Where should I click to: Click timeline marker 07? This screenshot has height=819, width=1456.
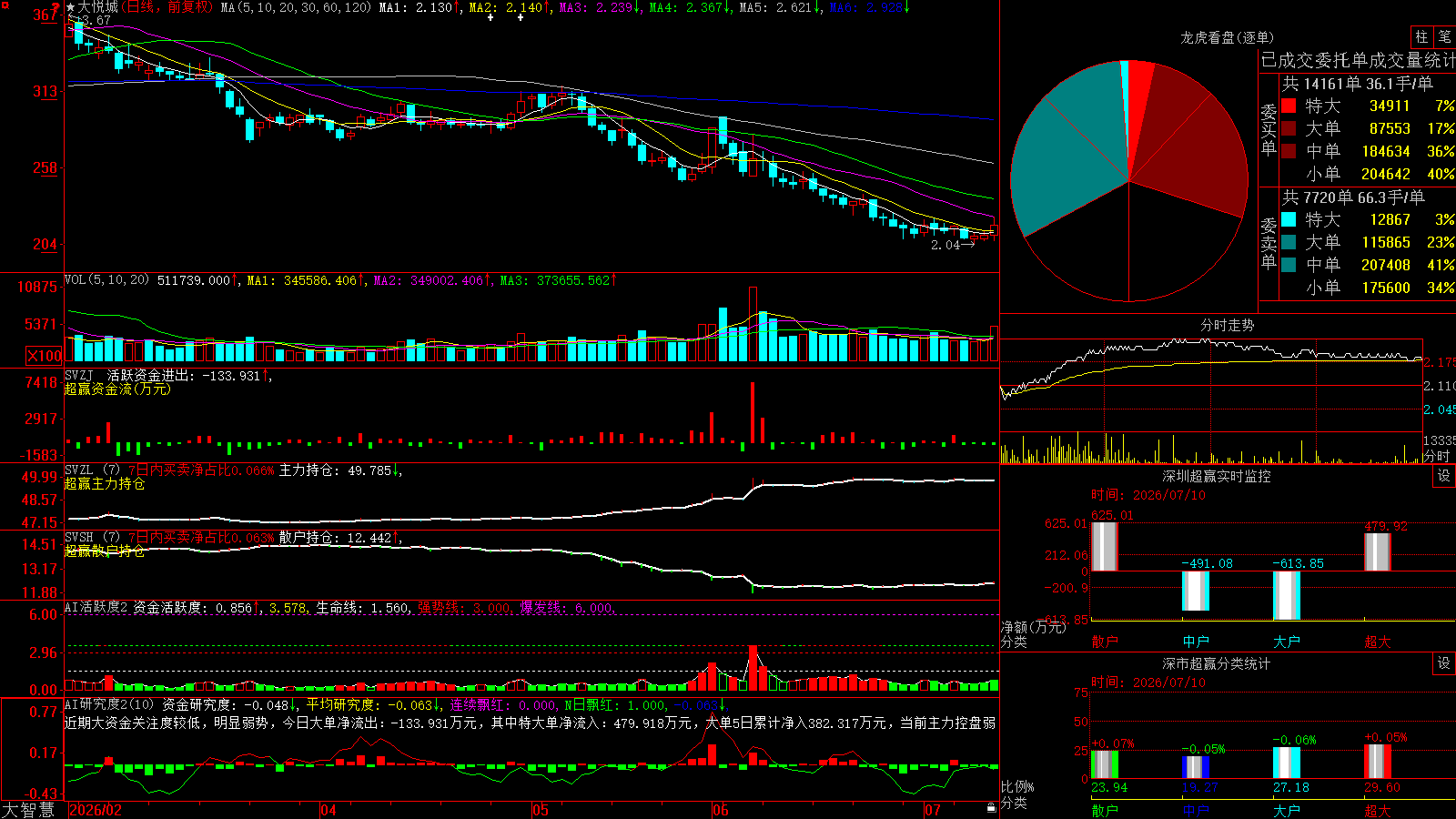[933, 810]
